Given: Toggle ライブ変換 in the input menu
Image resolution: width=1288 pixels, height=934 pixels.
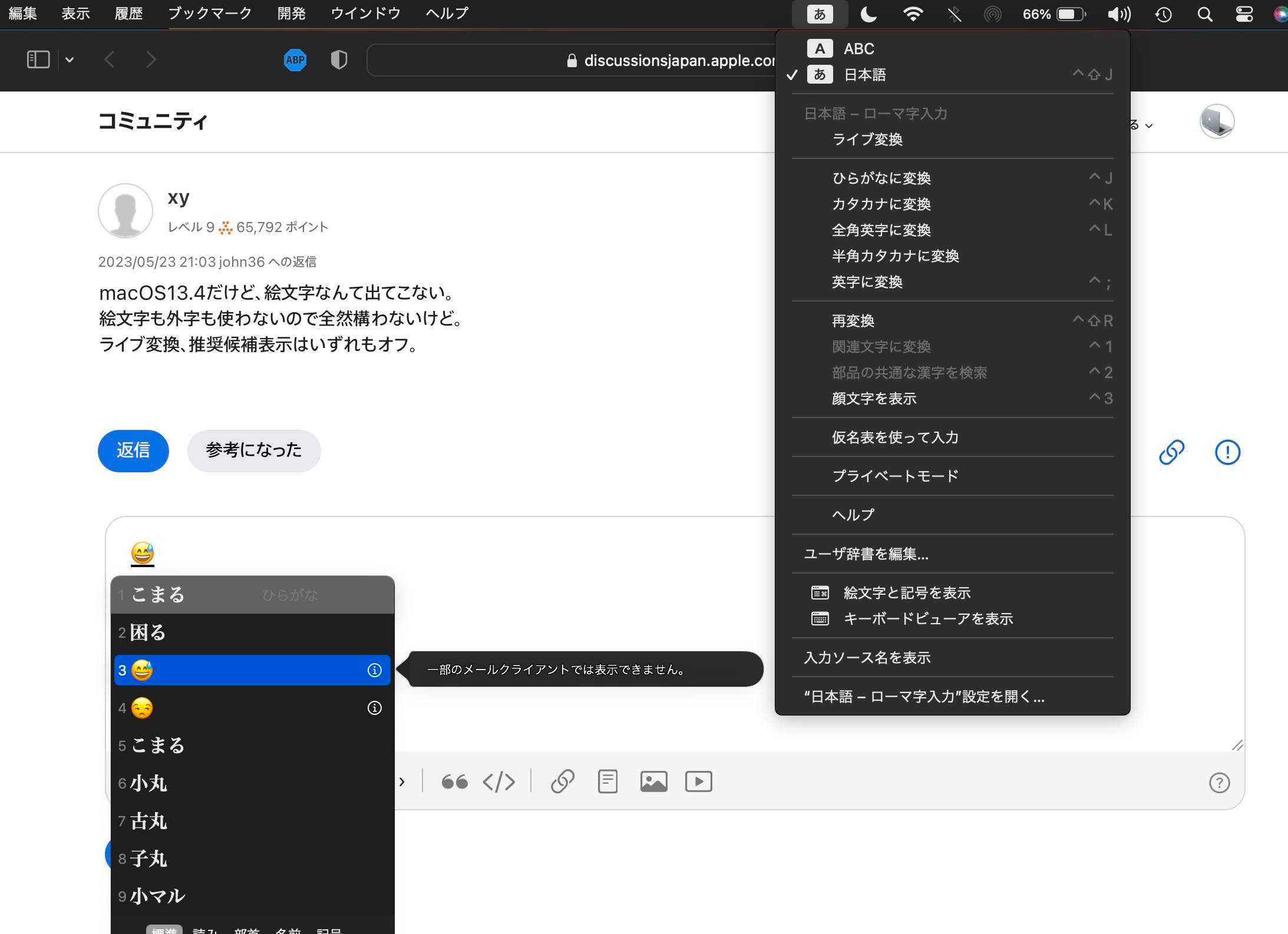Looking at the screenshot, I should pos(867,140).
